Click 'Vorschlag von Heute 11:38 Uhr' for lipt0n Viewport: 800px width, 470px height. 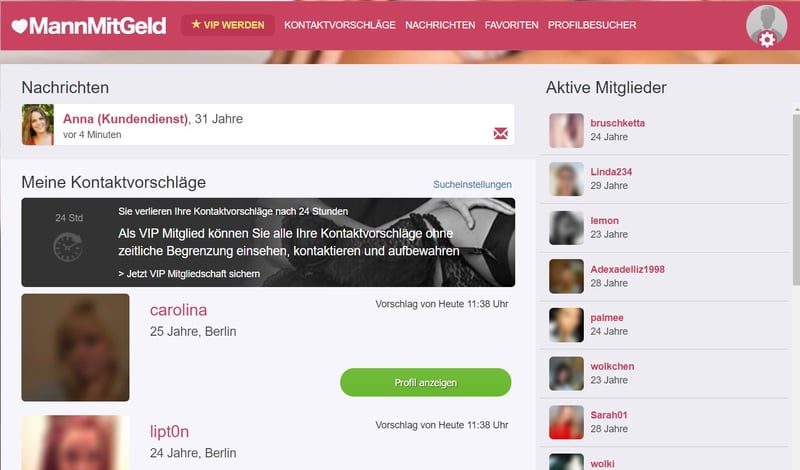tap(442, 425)
